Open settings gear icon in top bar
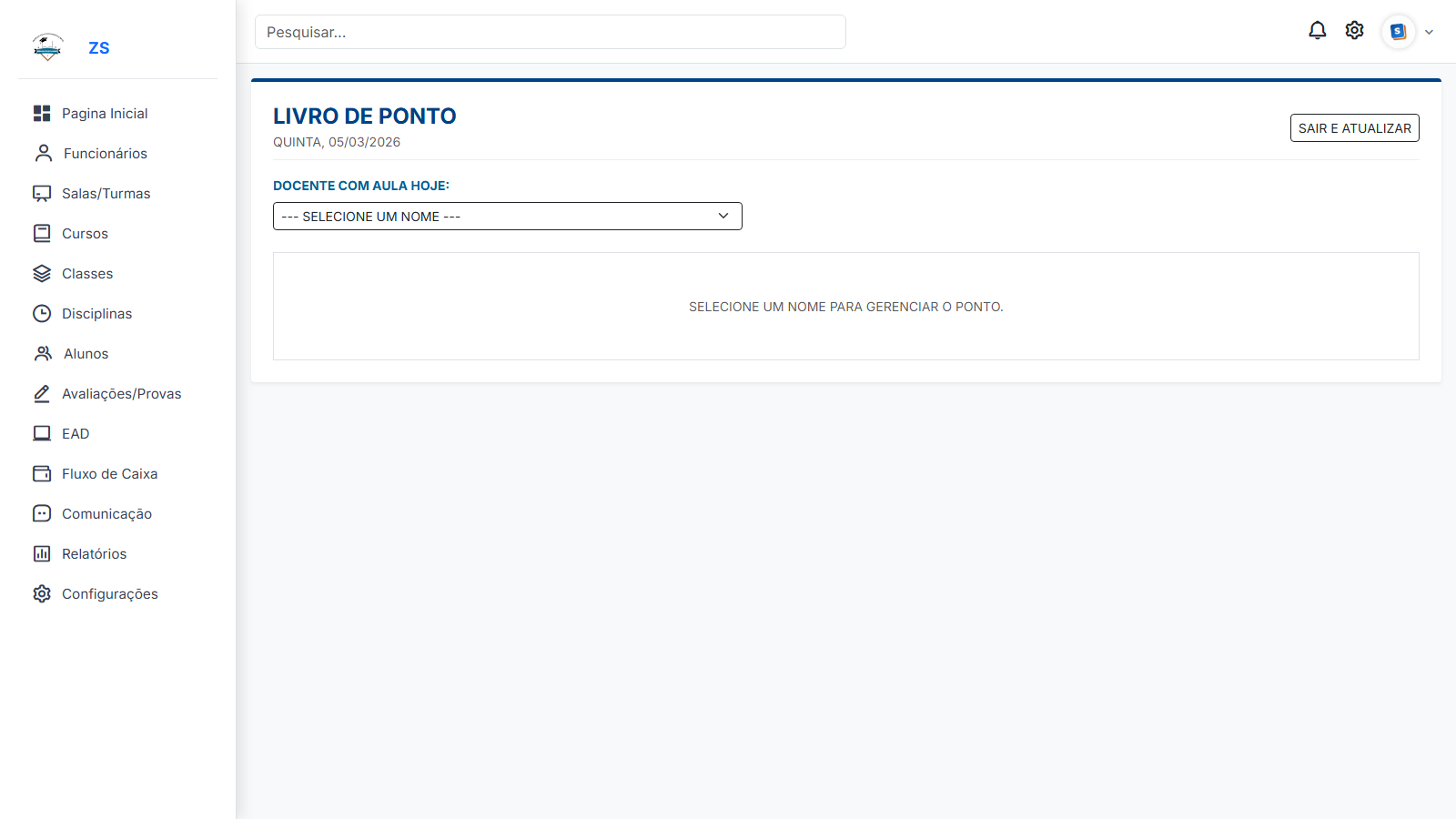The image size is (1456, 819). (1354, 31)
